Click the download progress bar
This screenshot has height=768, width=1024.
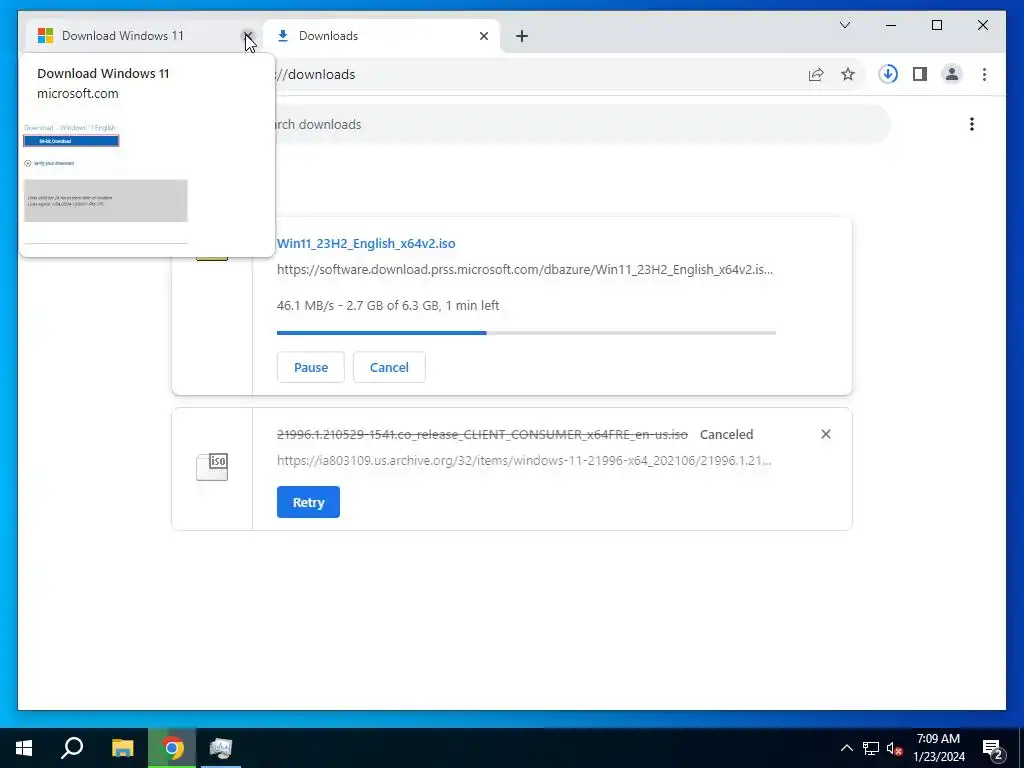526,333
